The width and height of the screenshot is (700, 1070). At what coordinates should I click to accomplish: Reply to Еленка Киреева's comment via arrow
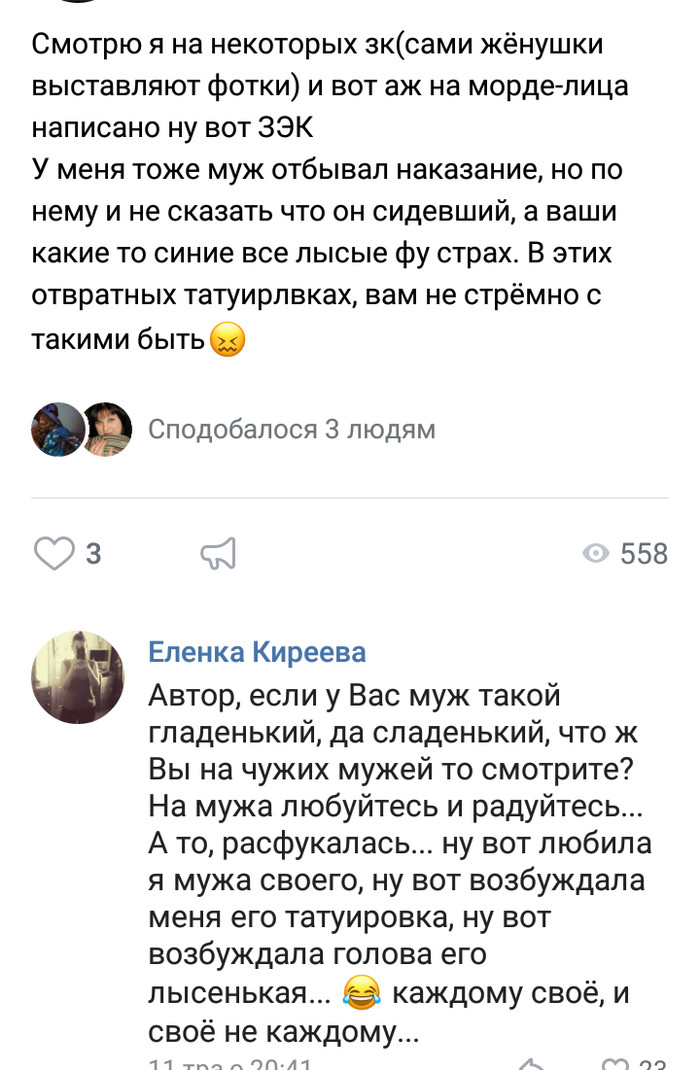pos(533,1064)
